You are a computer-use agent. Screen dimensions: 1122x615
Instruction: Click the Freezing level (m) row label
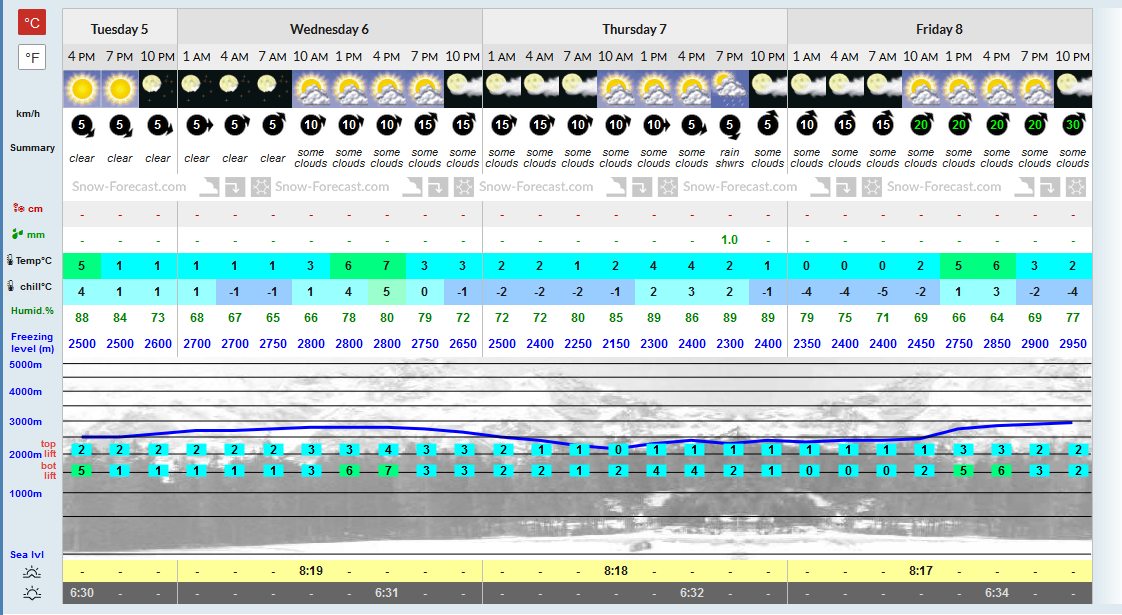coord(32,342)
